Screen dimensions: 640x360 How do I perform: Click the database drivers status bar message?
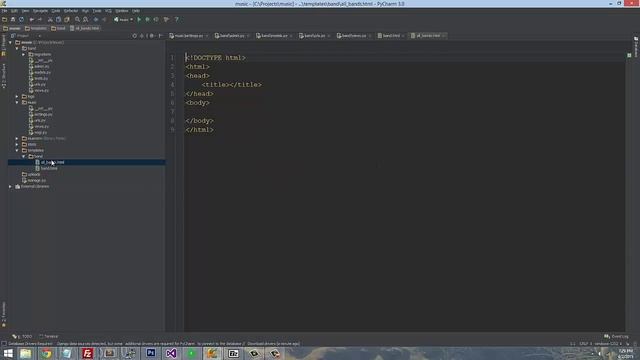point(154,344)
